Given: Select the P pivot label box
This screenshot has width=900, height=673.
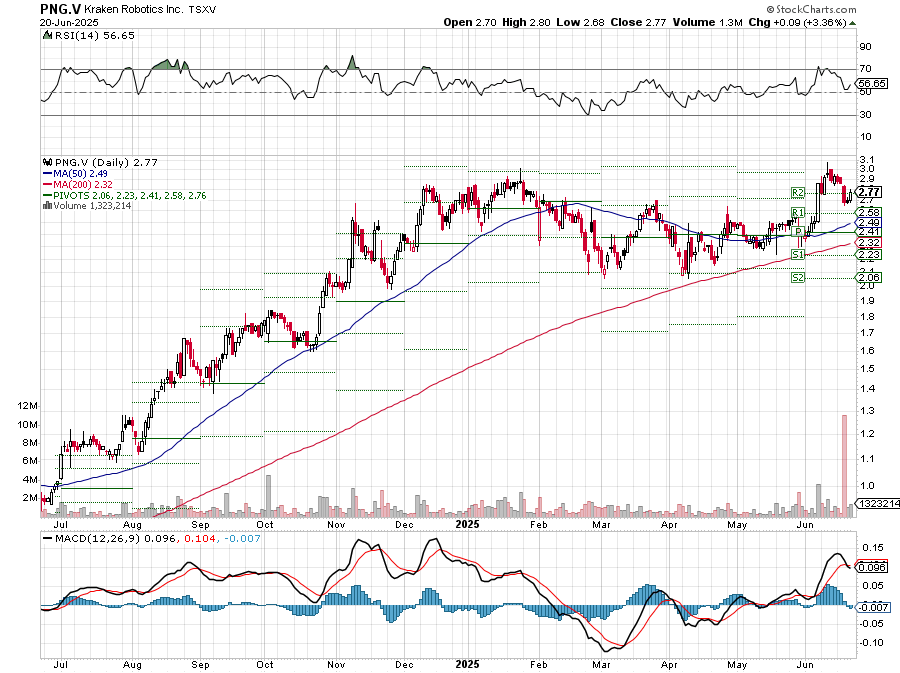Looking at the screenshot, I should [x=797, y=231].
